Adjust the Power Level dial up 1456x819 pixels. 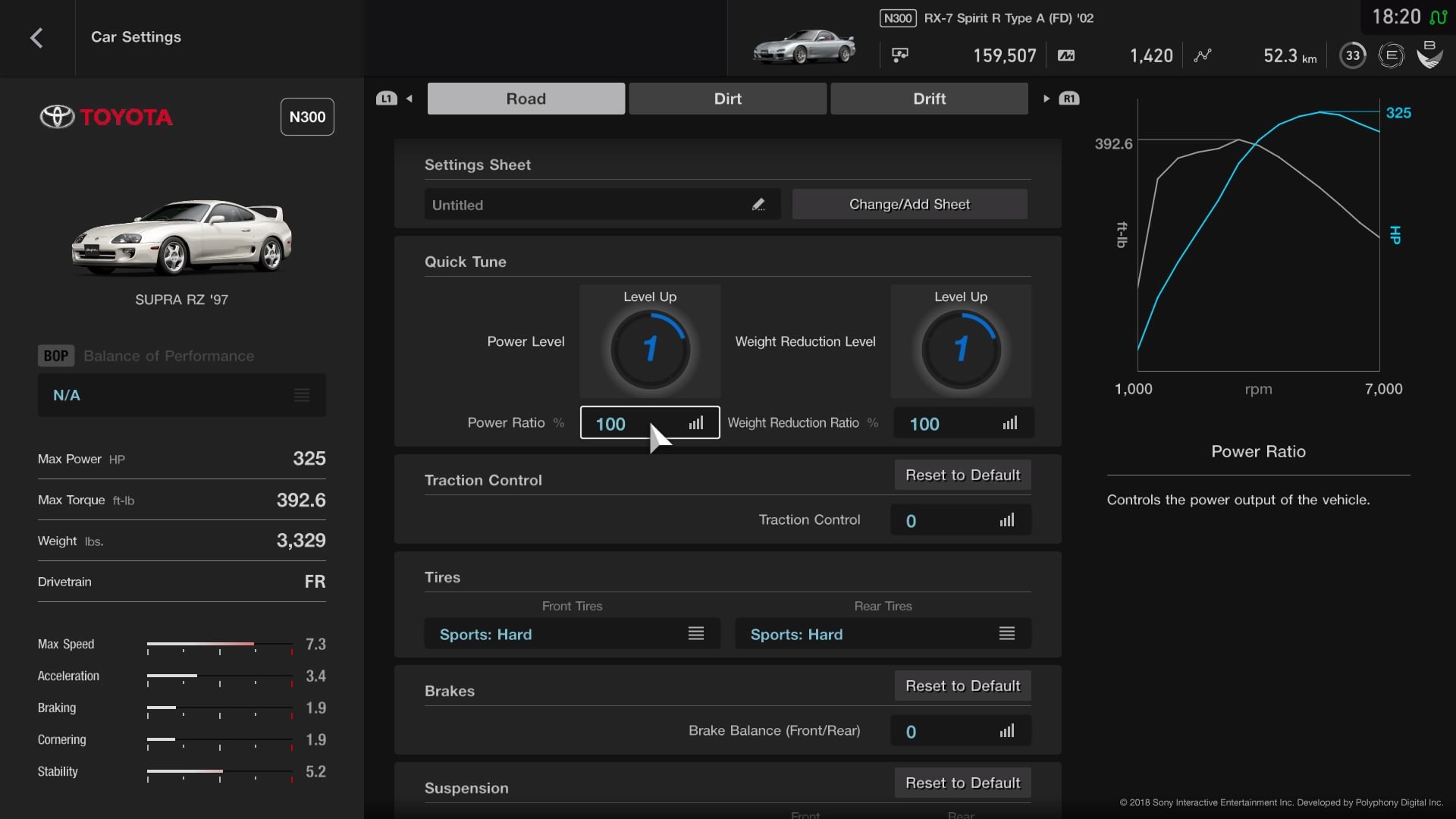point(650,348)
